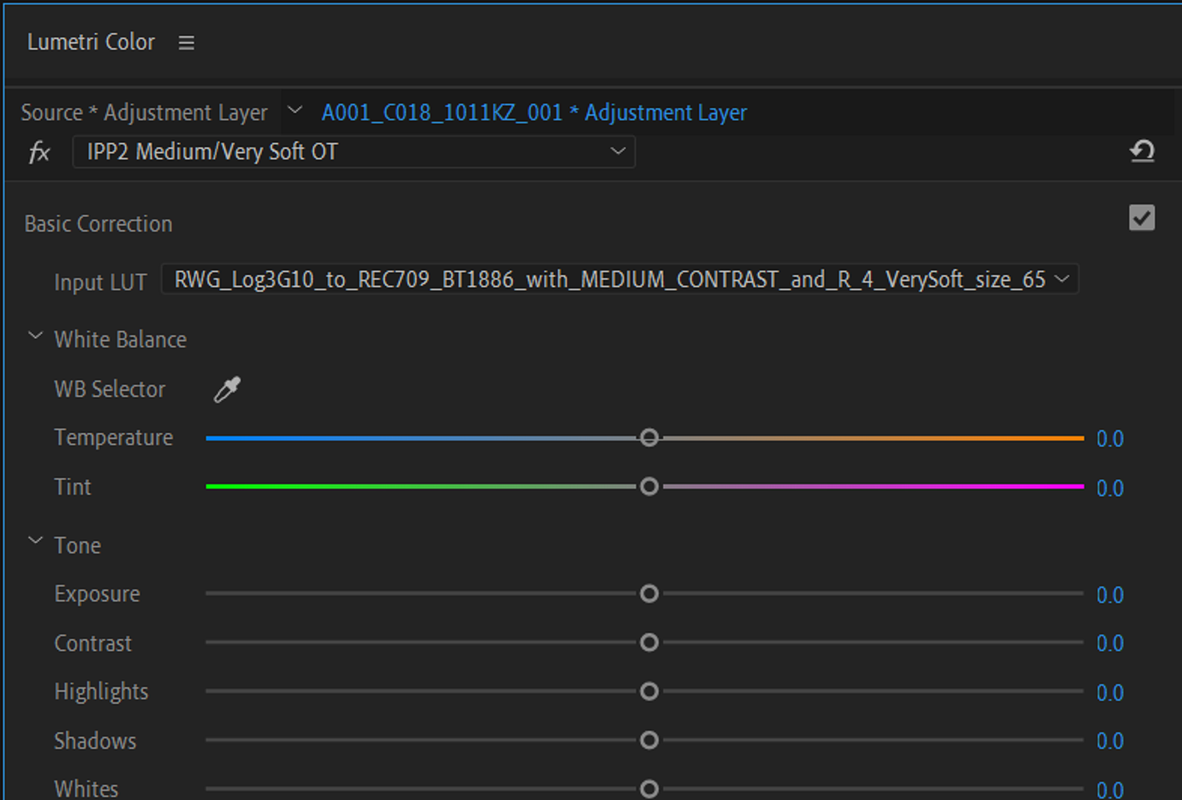Click the fx effect toggle icon

39,153
